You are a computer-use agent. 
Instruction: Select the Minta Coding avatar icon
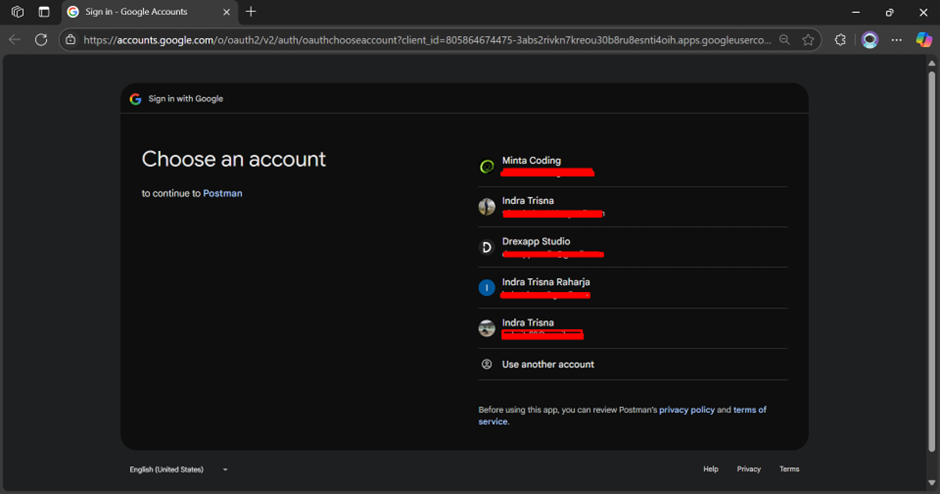[487, 167]
